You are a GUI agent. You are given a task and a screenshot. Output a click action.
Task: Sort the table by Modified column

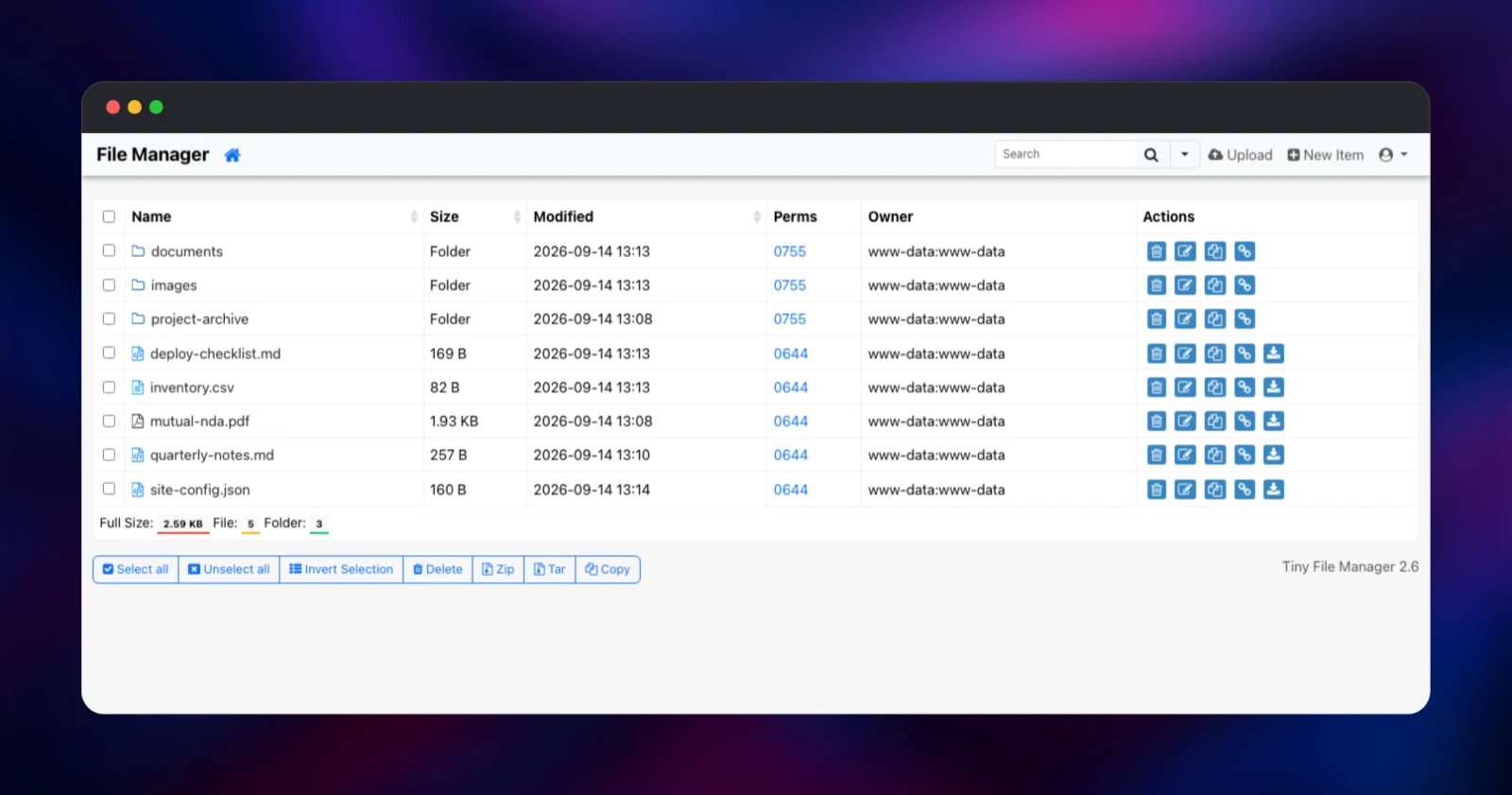pos(645,216)
